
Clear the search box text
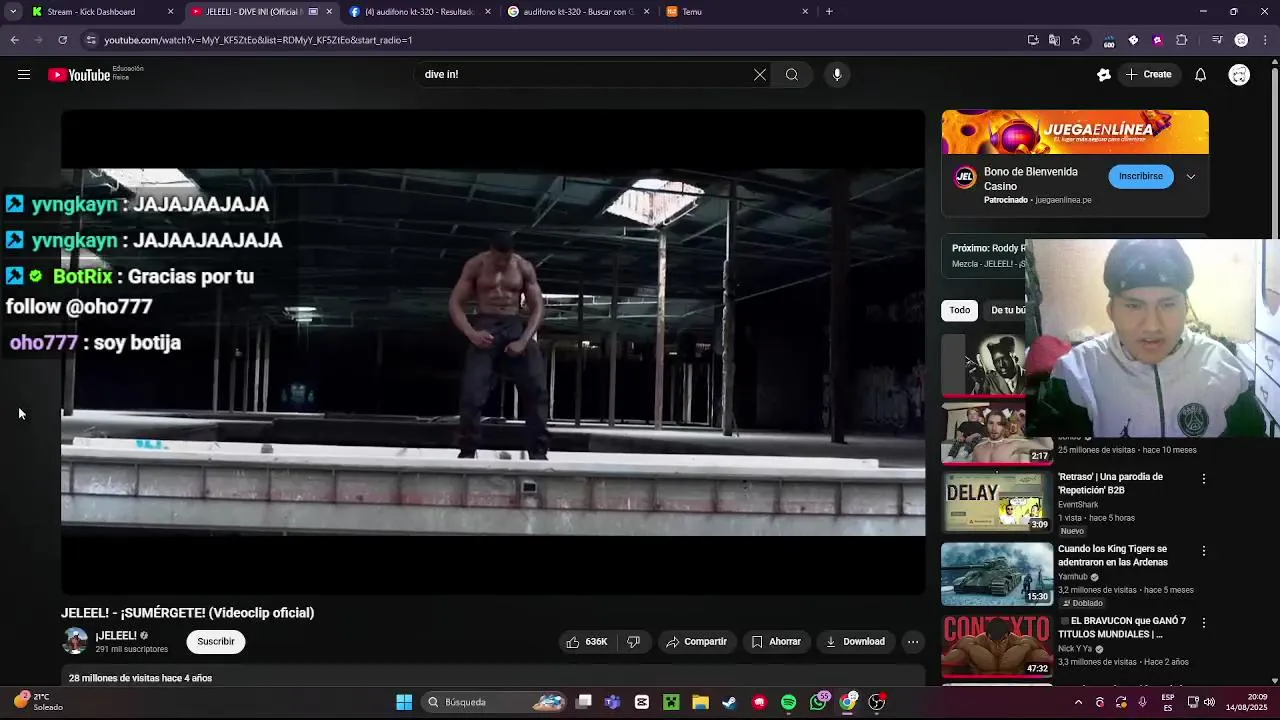click(x=760, y=74)
